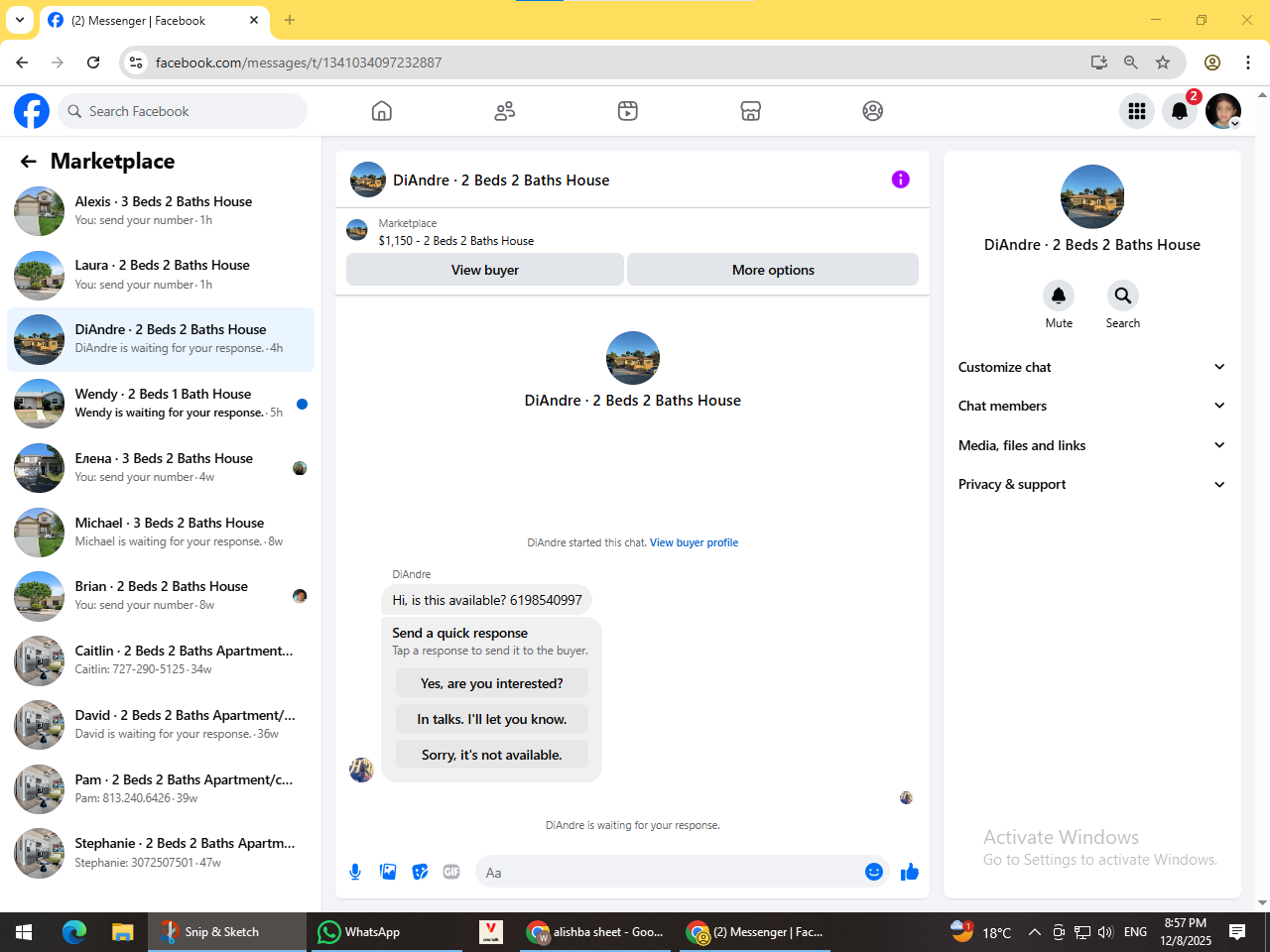Send a thumbs-up like
This screenshot has height=952, width=1270.
click(x=909, y=872)
